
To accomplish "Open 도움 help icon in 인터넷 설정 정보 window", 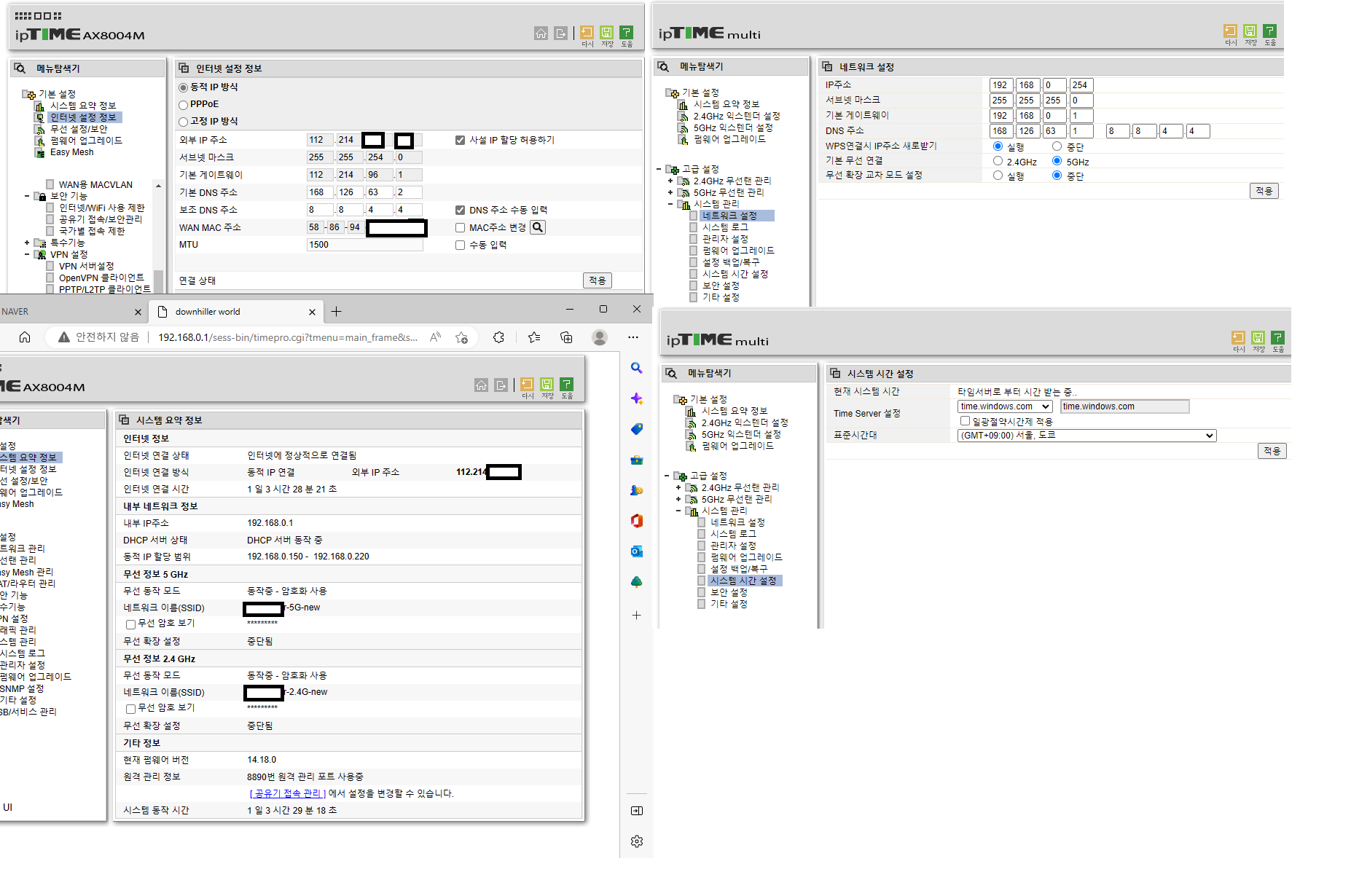I will click(626, 32).
